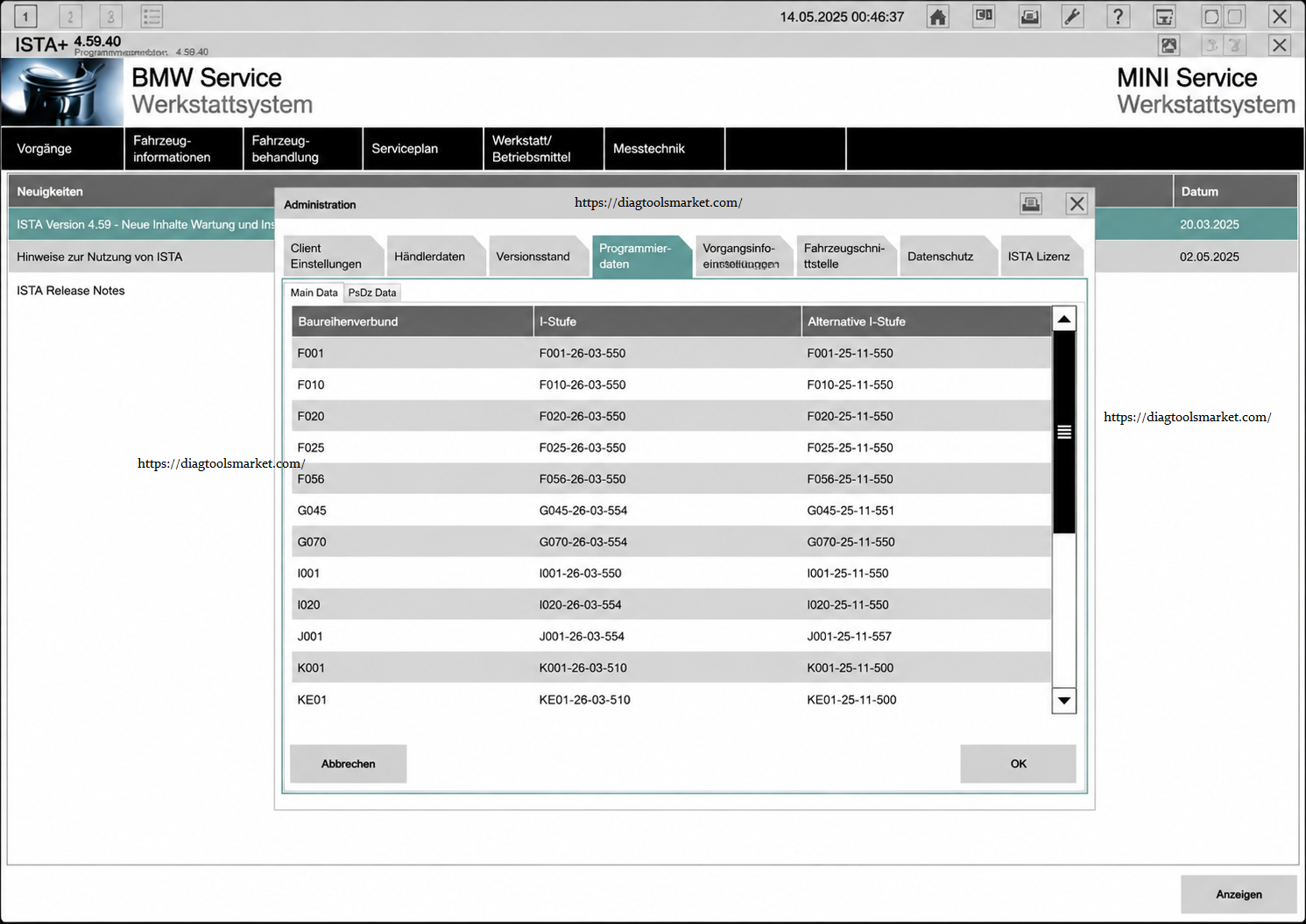Select the ISTA Lizenz tab
The width and height of the screenshot is (1306, 924).
tap(1039, 257)
